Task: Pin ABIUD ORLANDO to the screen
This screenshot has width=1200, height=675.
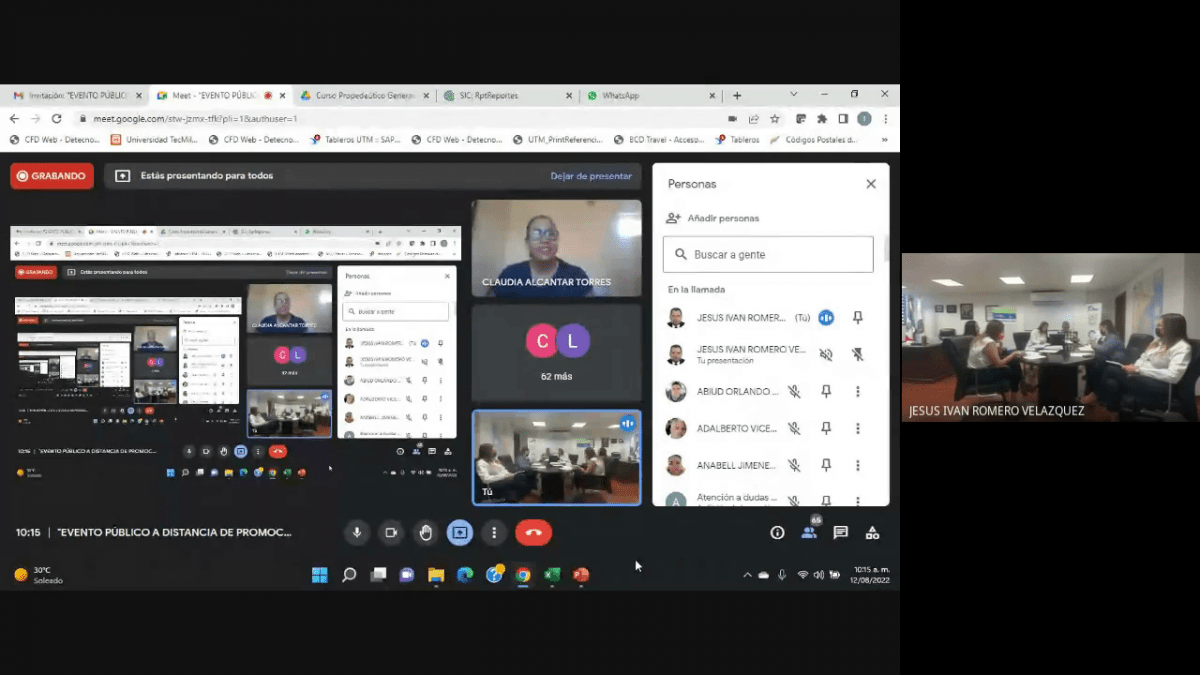Action: point(826,392)
